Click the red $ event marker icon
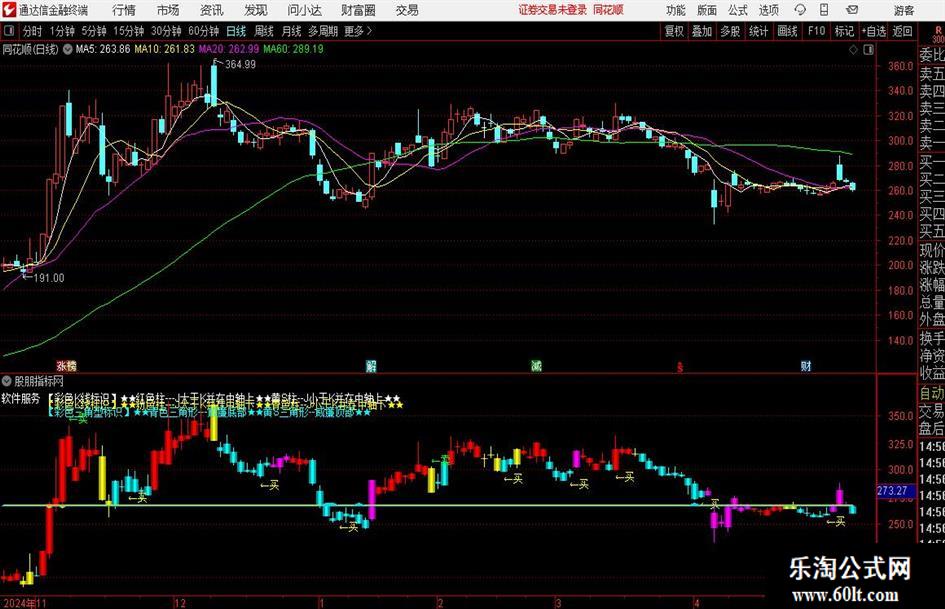This screenshot has width=945, height=609. tap(680, 367)
